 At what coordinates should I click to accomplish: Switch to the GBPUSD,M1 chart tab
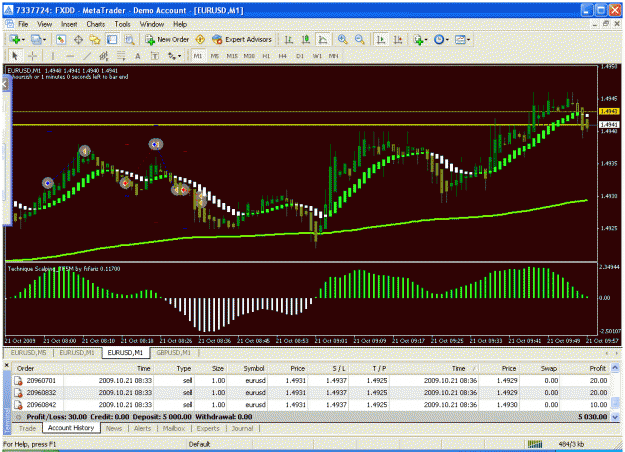pyautogui.click(x=173, y=353)
